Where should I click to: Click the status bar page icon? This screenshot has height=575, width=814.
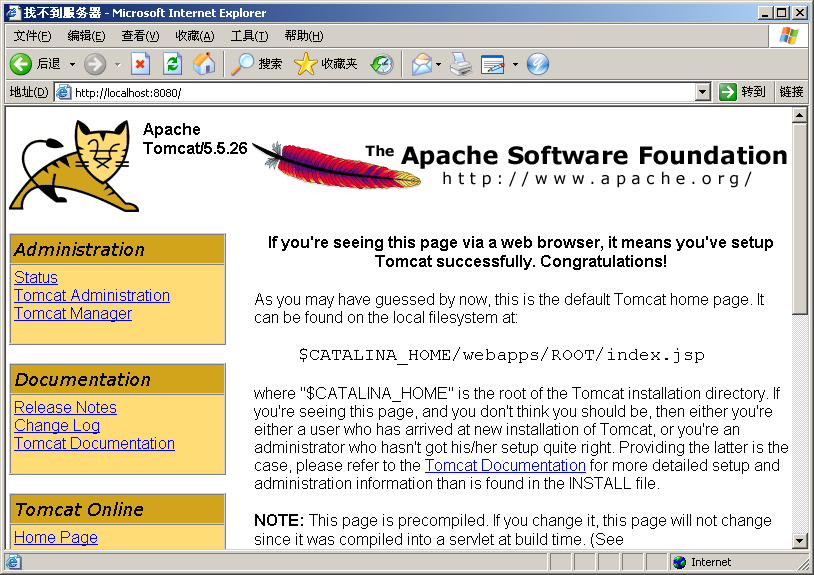pyautogui.click(x=13, y=562)
